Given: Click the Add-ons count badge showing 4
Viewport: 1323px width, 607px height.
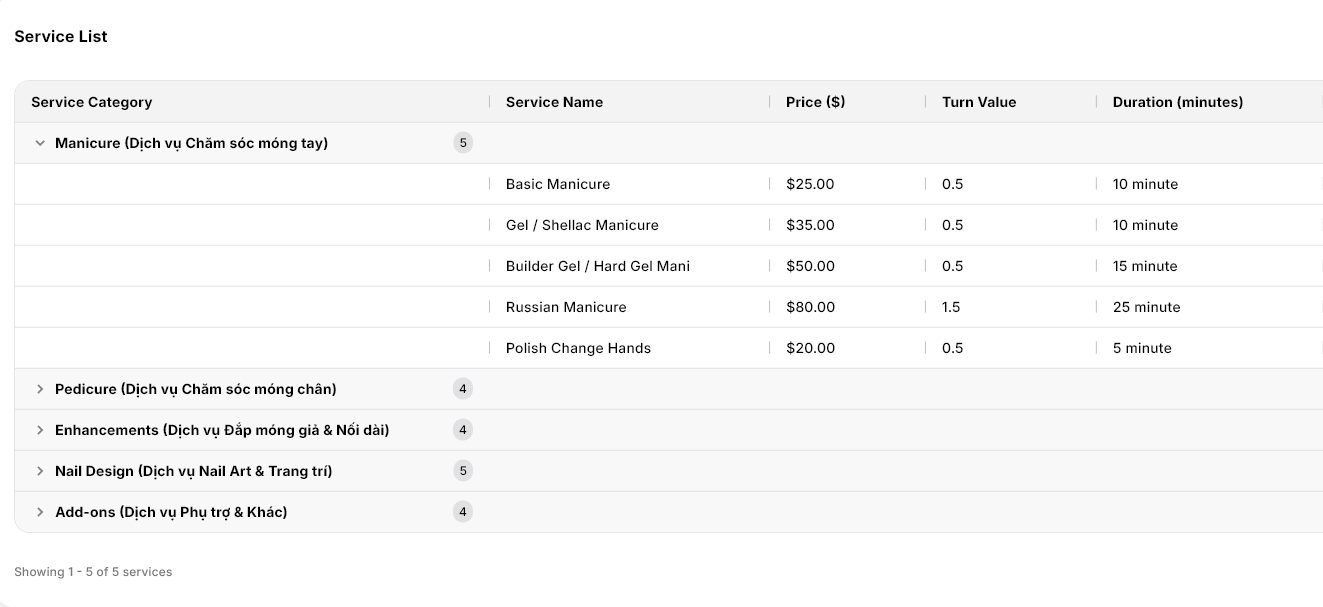Looking at the screenshot, I should click(x=462, y=512).
